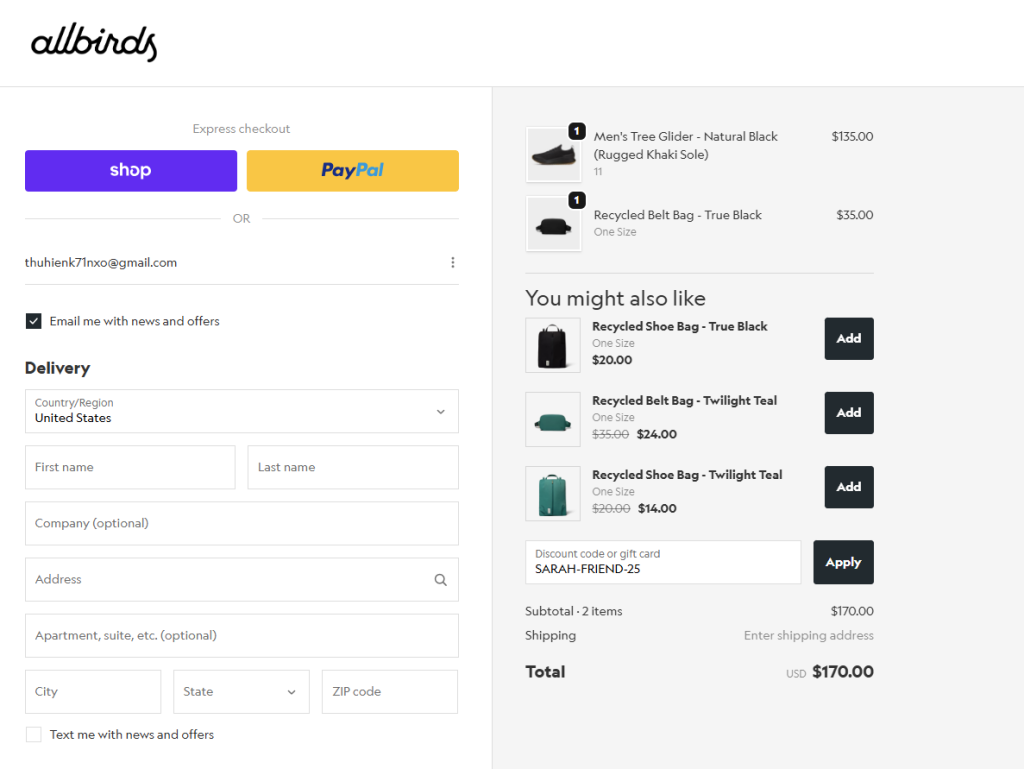Pay using the PayPal option

(x=352, y=170)
